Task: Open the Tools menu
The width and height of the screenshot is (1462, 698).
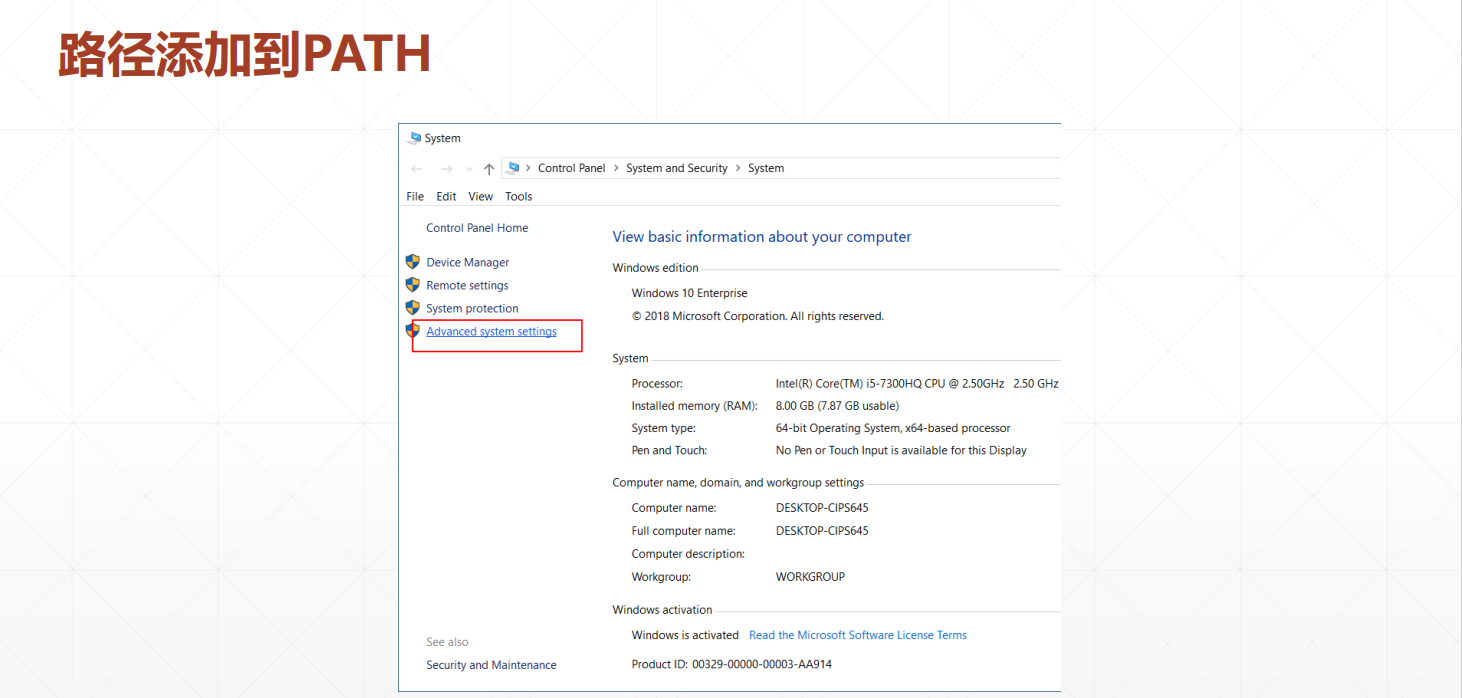Action: (x=519, y=196)
